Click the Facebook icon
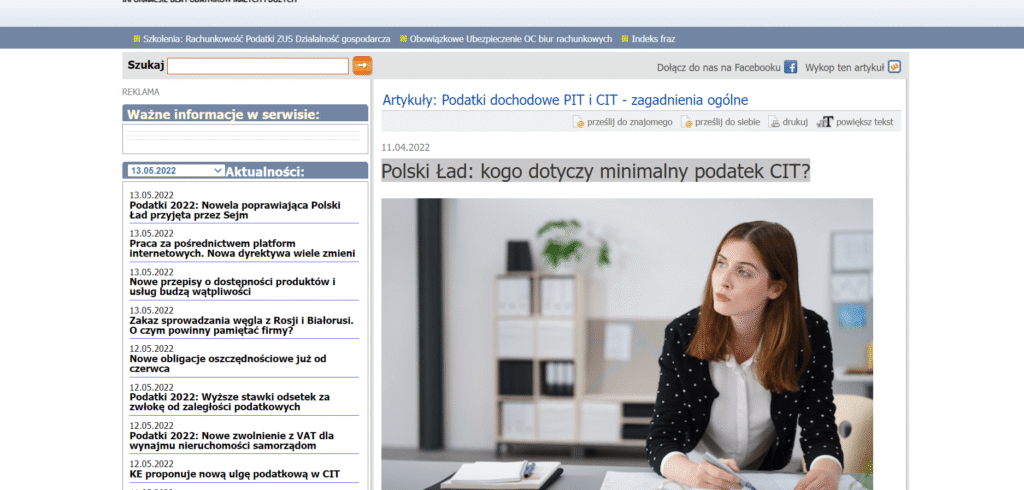The width and height of the screenshot is (1024, 490). point(791,67)
